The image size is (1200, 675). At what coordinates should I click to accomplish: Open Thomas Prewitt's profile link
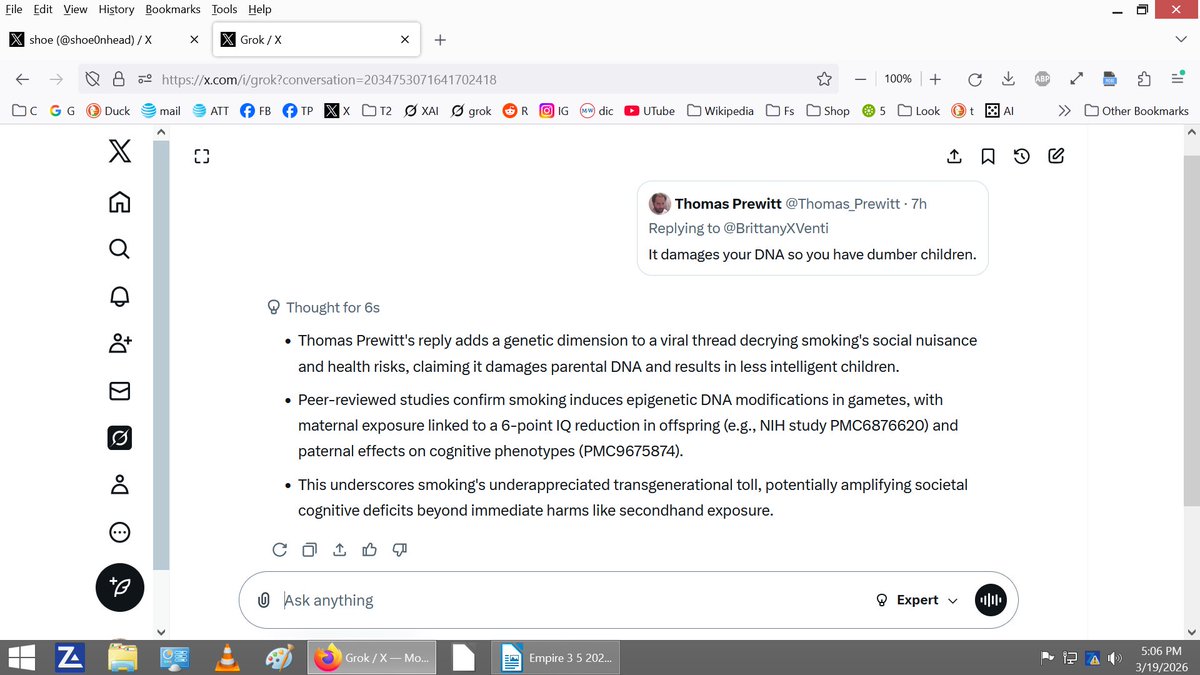pos(728,203)
